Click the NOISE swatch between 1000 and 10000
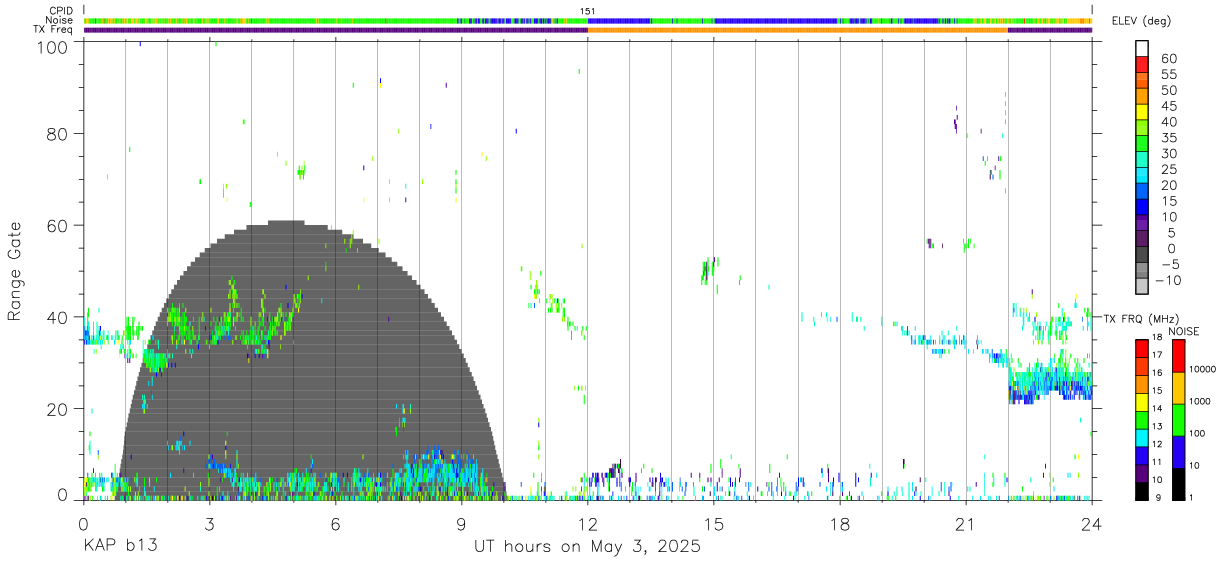This screenshot has width=1228, height=567. coord(1178,387)
